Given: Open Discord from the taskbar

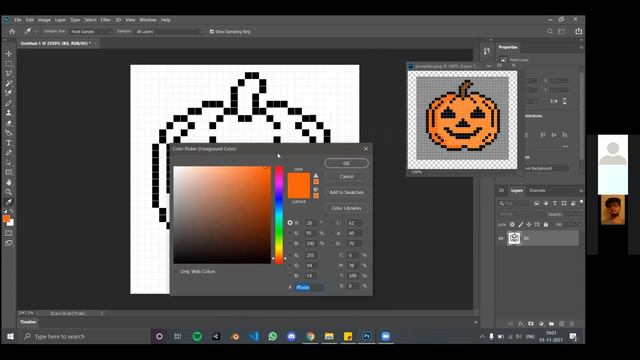Looking at the screenshot, I should [x=291, y=336].
